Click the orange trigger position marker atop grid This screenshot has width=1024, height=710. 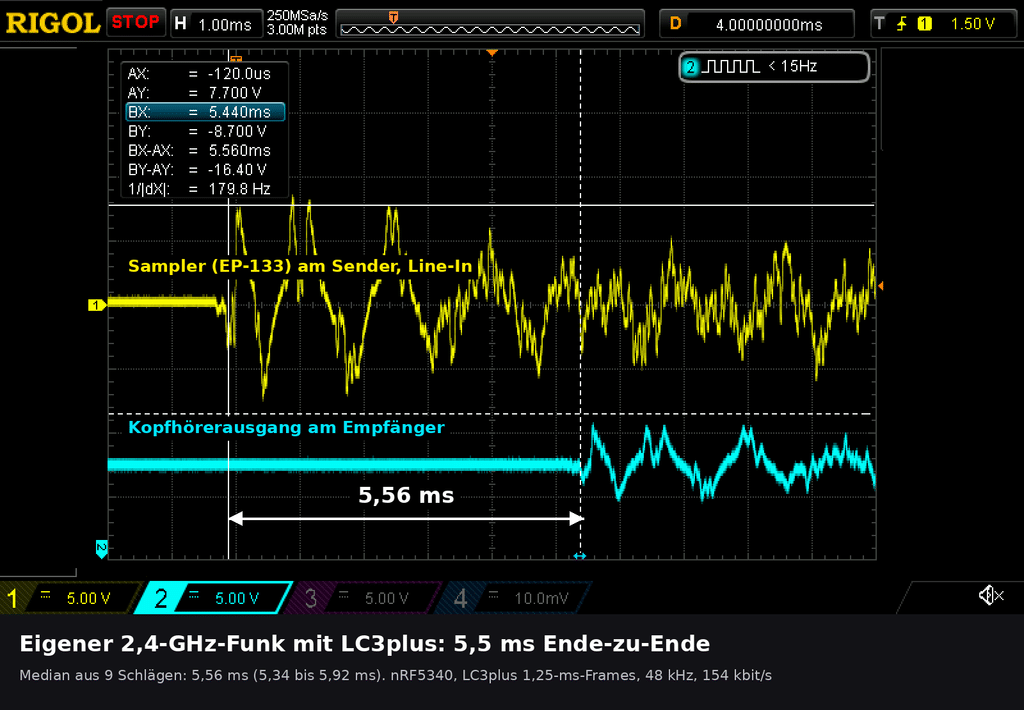[x=492, y=53]
